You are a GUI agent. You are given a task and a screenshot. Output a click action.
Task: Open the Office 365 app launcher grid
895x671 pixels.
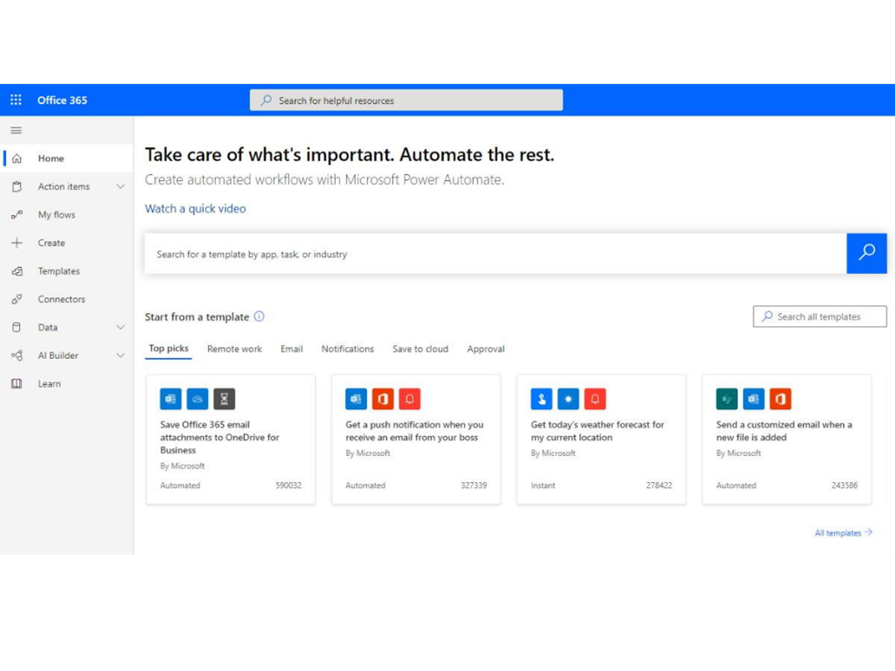[x=16, y=100]
